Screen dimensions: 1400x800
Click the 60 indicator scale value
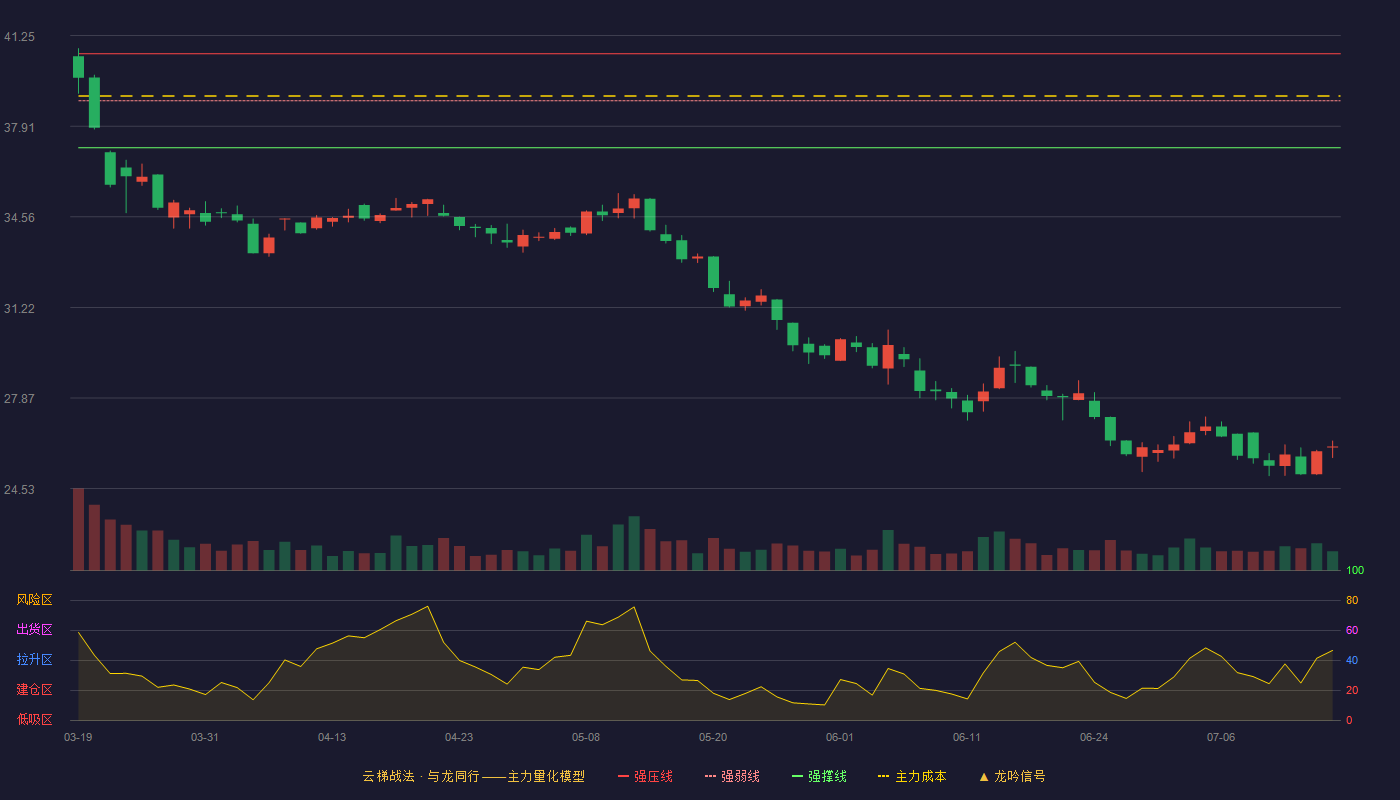tap(1352, 630)
